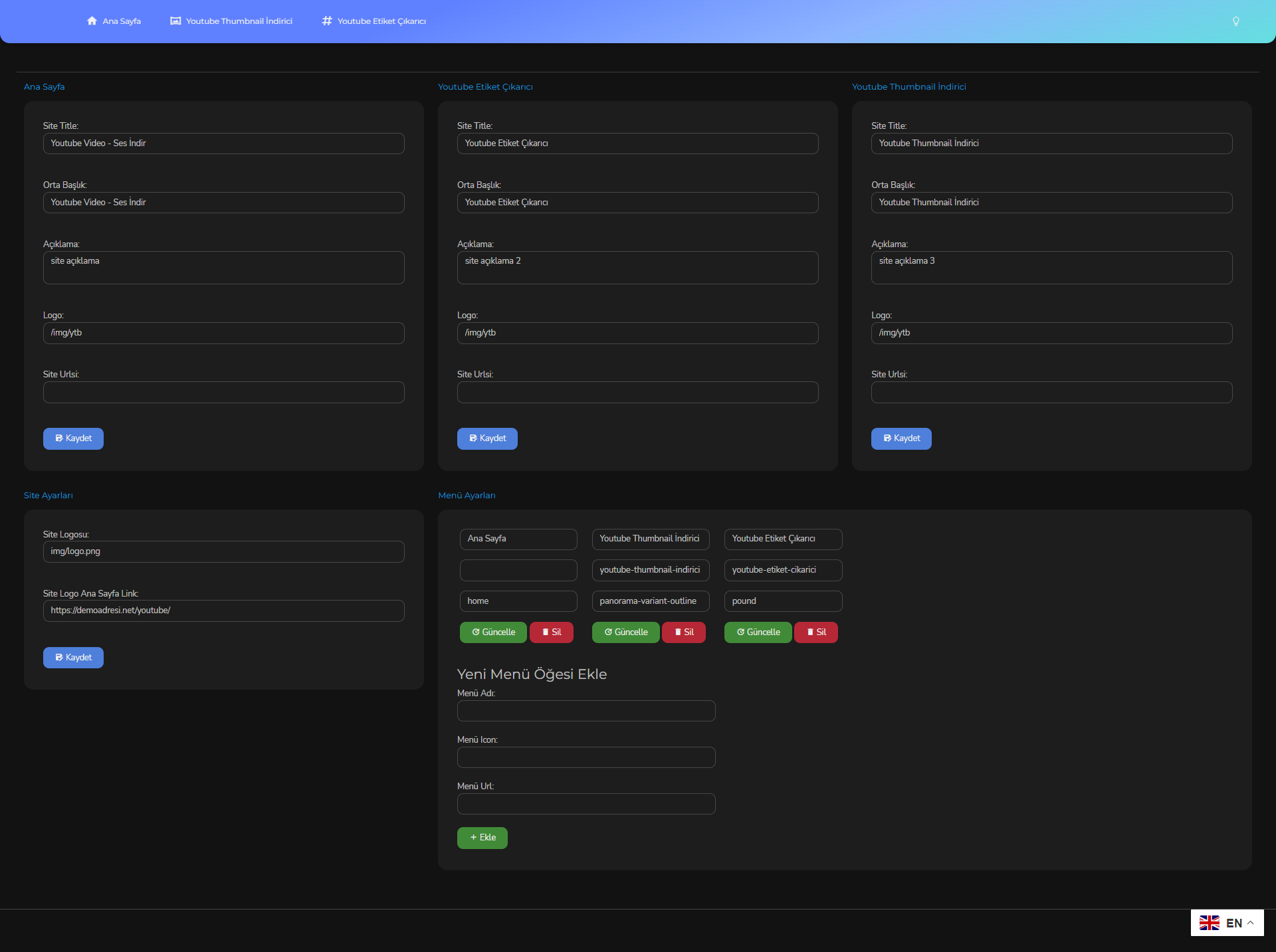Edit the 'site açıklama 2' textarea
The image size is (1276, 952).
pyautogui.click(x=638, y=268)
